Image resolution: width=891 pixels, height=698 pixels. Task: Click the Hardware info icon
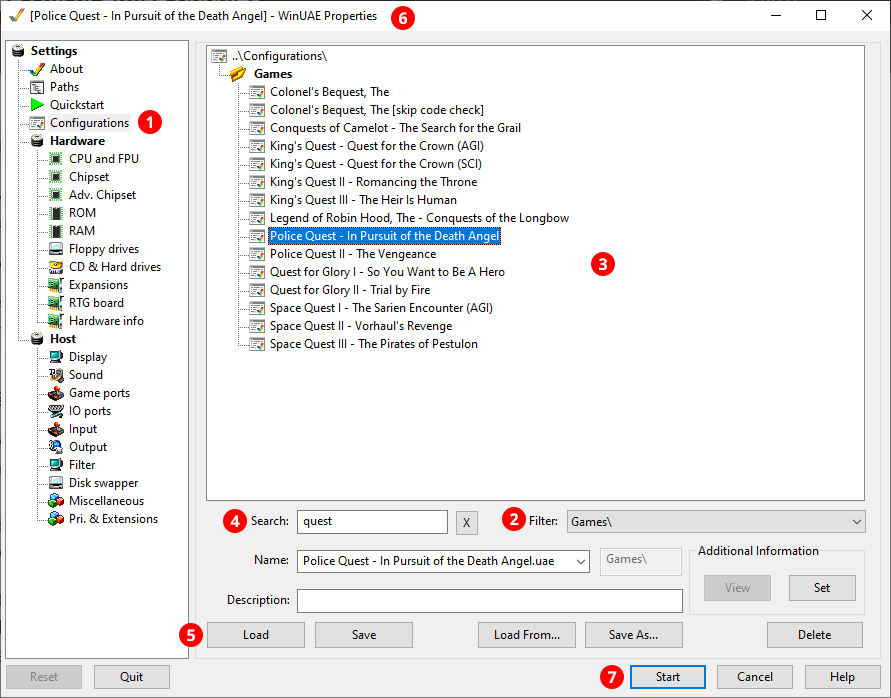pyautogui.click(x=56, y=321)
